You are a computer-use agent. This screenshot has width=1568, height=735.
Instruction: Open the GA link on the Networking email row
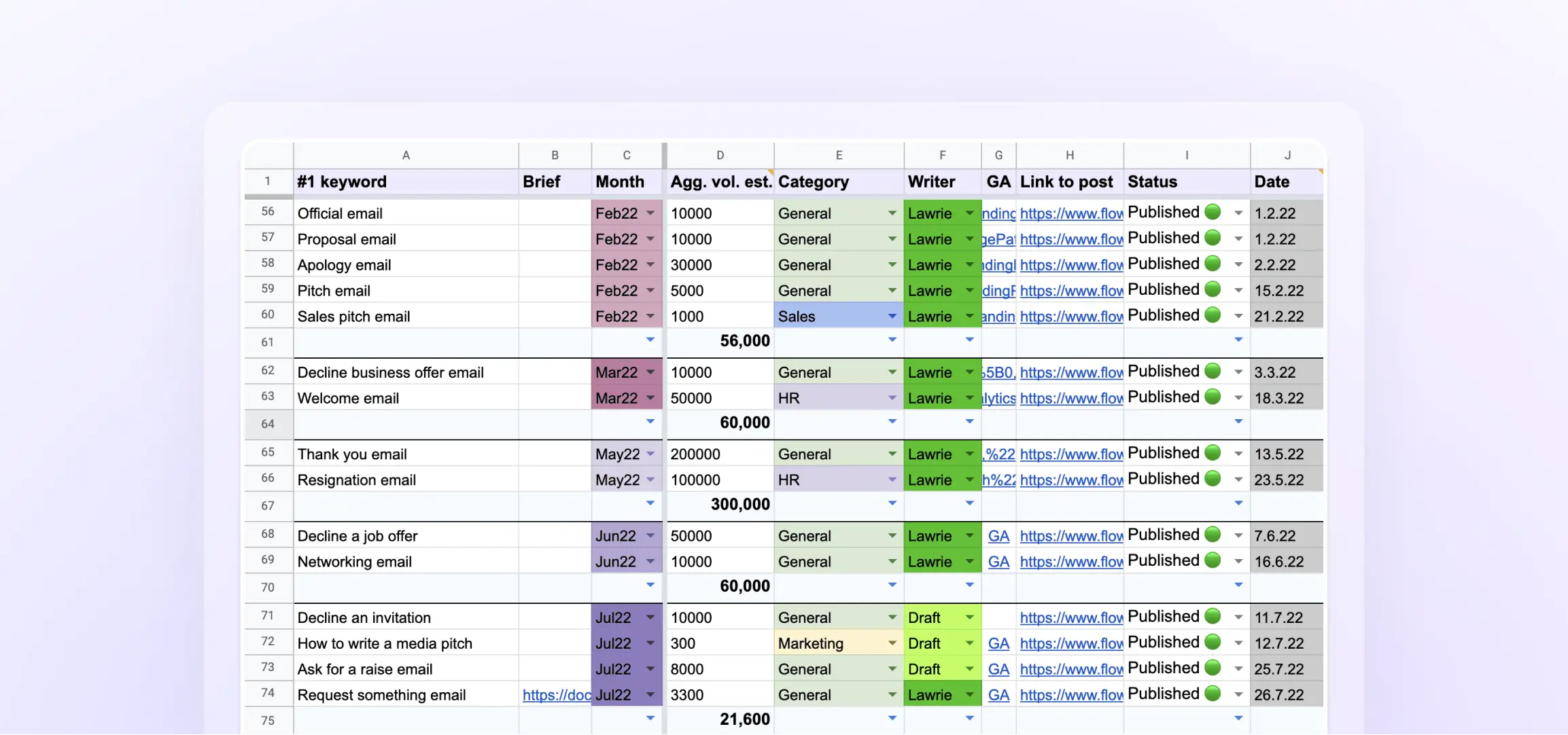click(x=998, y=561)
